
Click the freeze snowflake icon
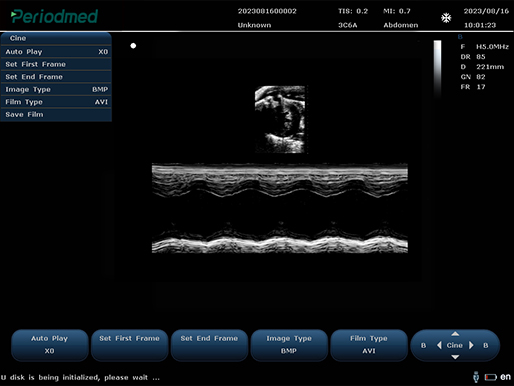tap(446, 18)
